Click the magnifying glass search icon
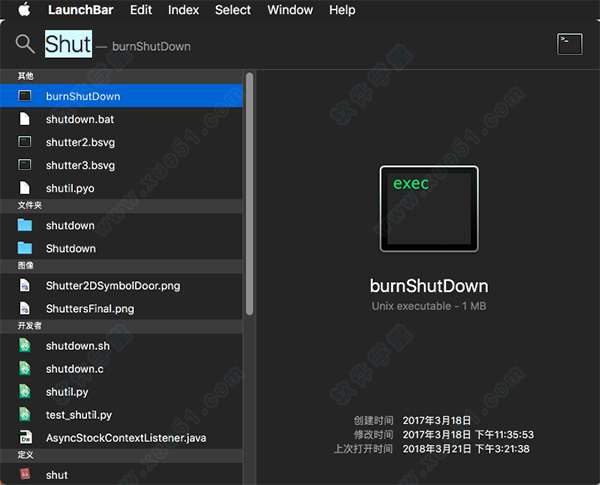 point(25,44)
